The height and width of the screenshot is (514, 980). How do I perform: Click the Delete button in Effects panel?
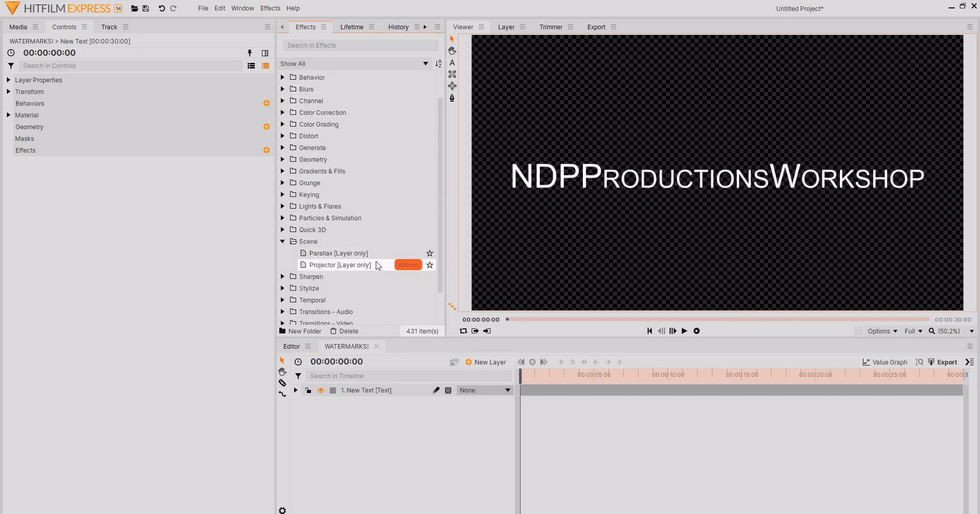click(344, 331)
